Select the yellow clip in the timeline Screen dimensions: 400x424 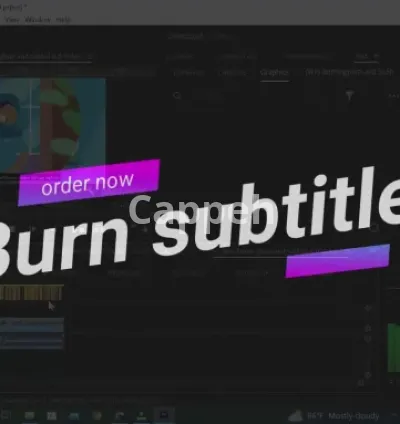pos(31,293)
